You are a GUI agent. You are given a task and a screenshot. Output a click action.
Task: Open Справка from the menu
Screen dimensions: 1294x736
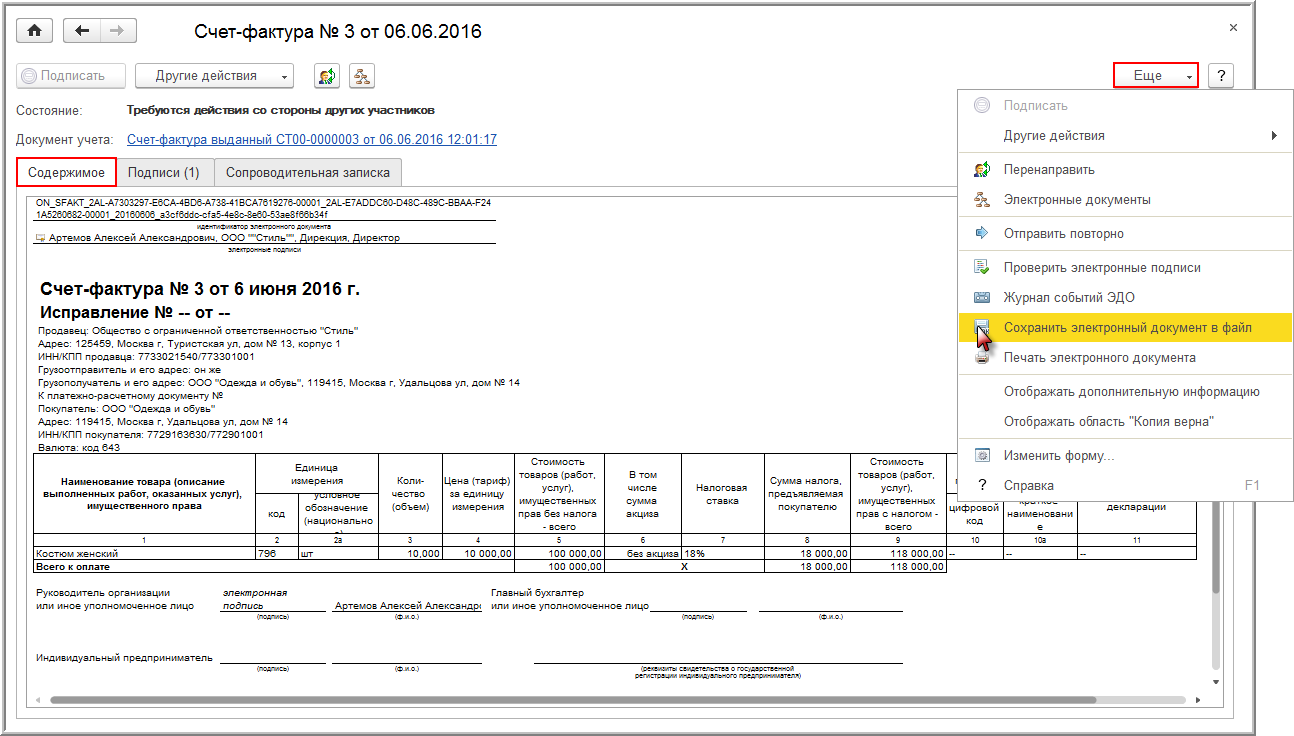pyautogui.click(x=1125, y=486)
